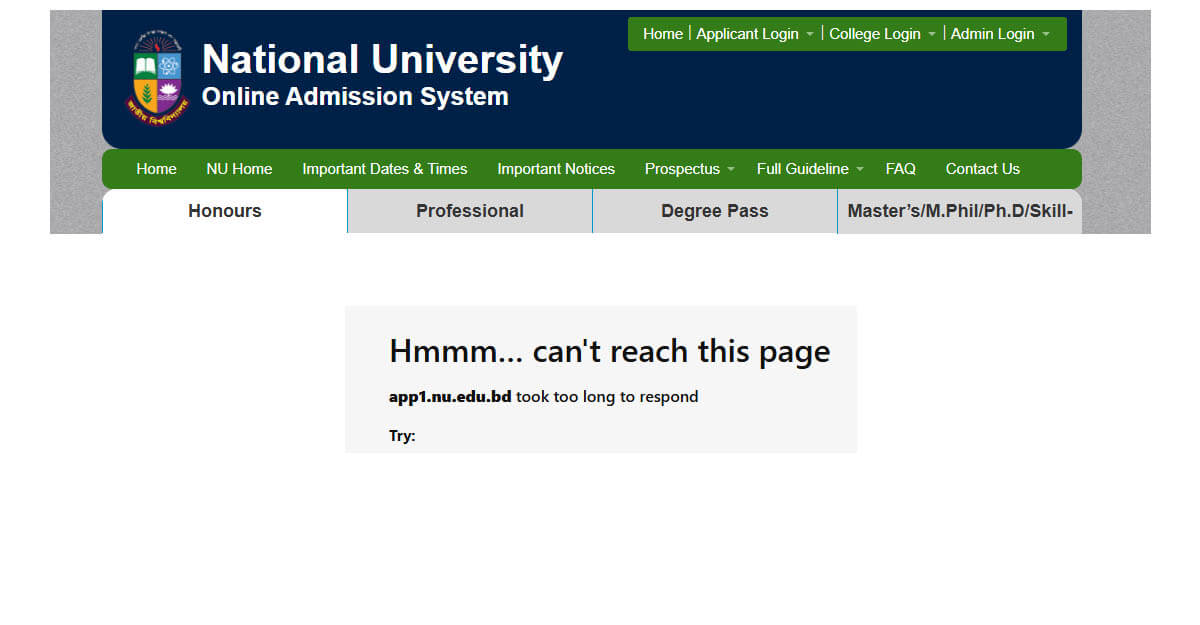Click the "Try:" label in error box

tap(402, 436)
